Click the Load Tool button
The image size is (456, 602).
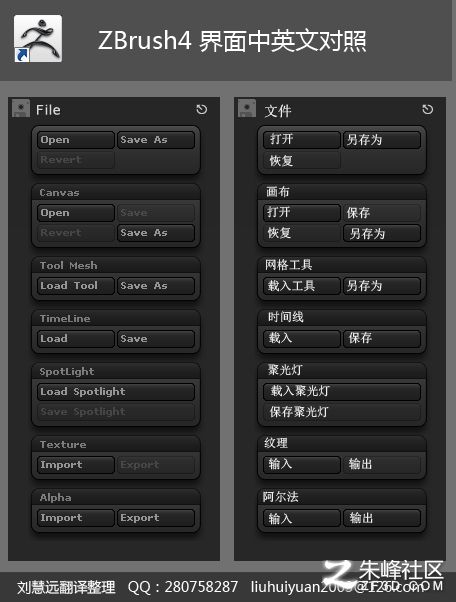(76, 286)
